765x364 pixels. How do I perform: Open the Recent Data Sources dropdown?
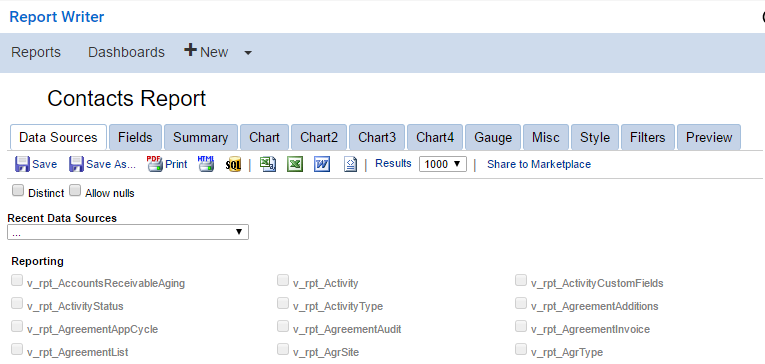(x=128, y=232)
